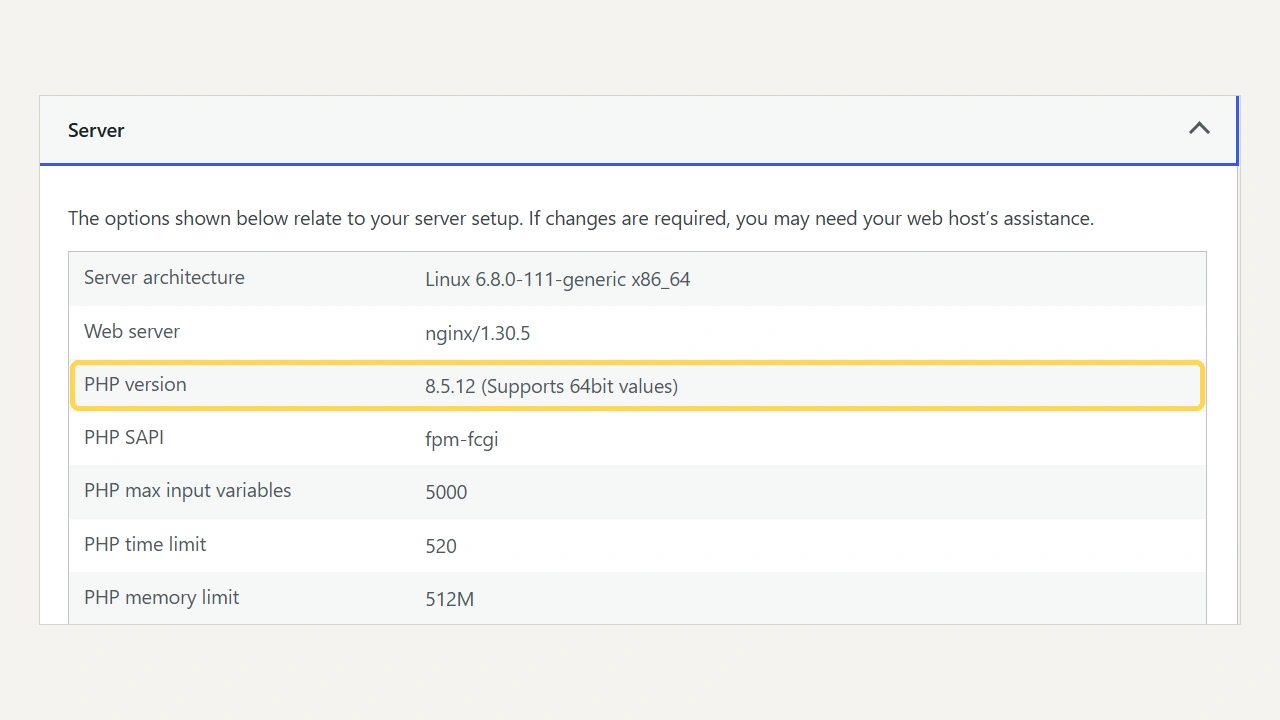Viewport: 1280px width, 720px height.
Task: Select the PHP memory limit label
Action: 162,598
